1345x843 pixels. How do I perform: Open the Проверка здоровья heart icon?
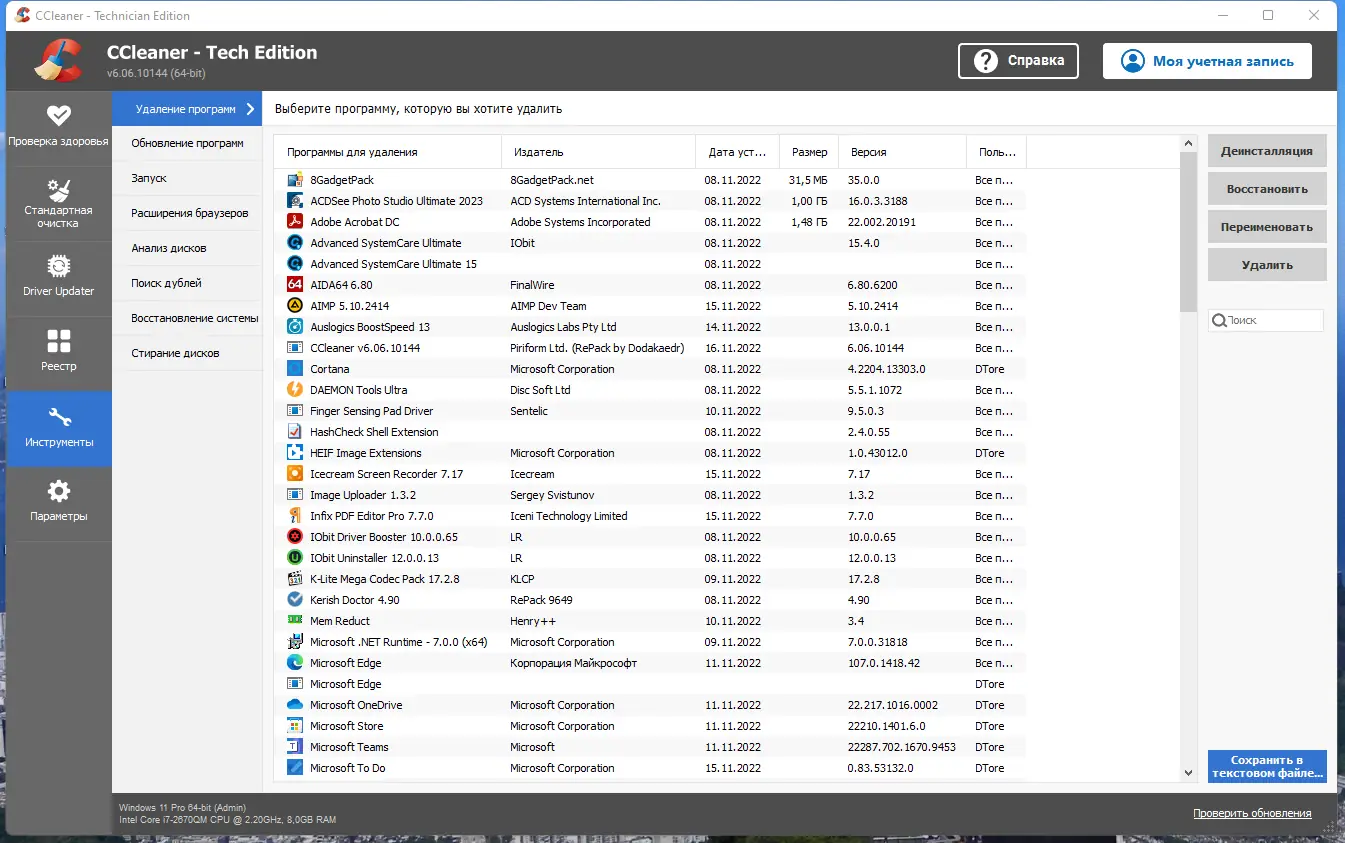[59, 116]
